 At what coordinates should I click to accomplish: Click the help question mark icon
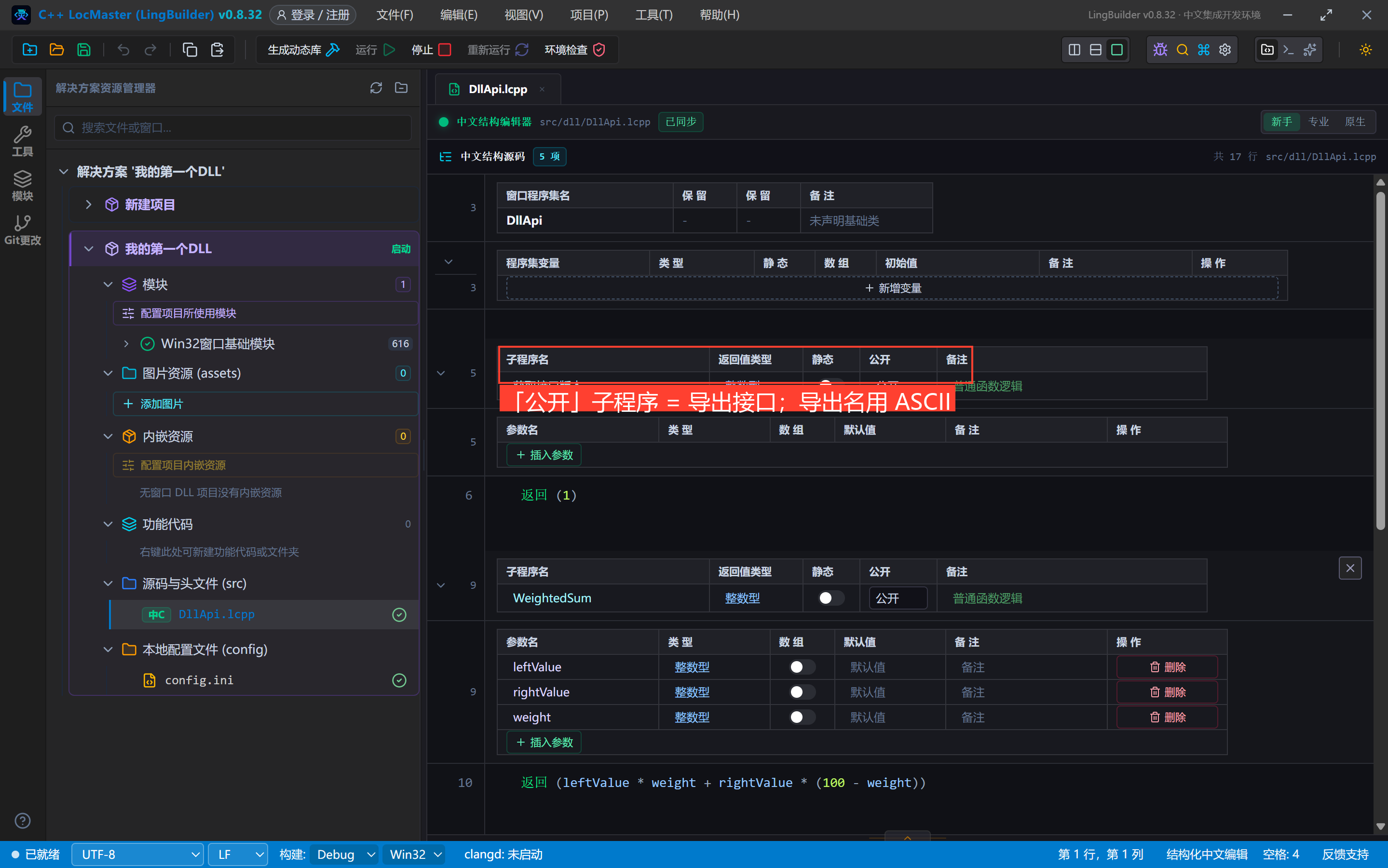(x=22, y=820)
